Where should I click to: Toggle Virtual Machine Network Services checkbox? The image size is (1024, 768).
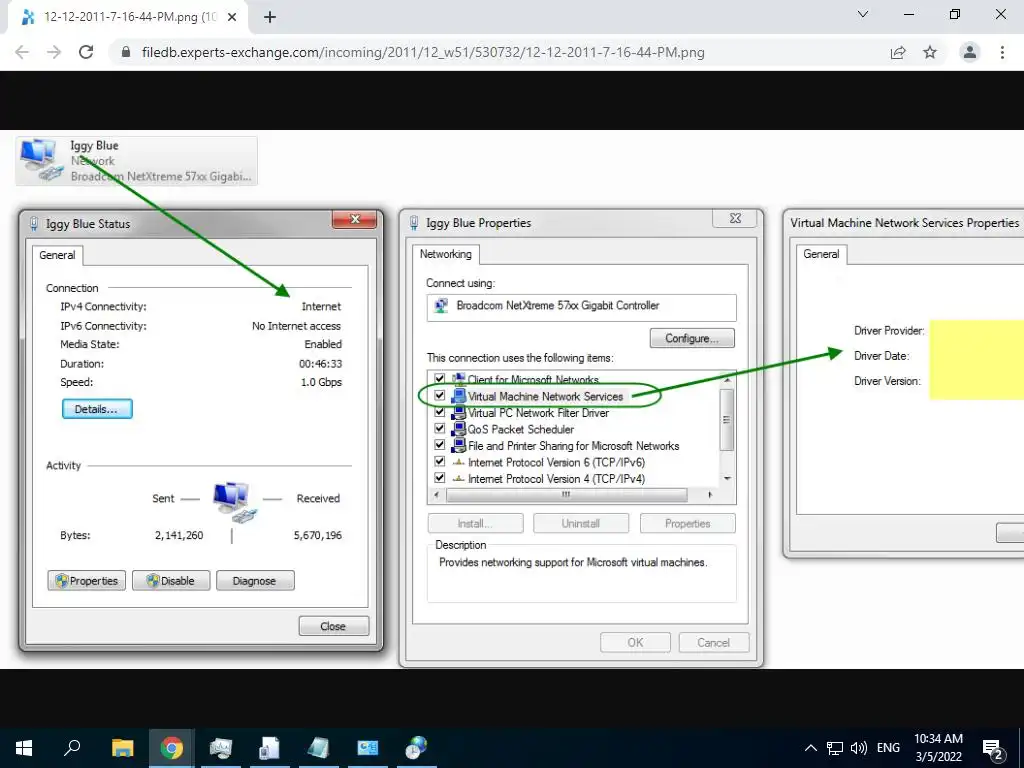(440, 396)
